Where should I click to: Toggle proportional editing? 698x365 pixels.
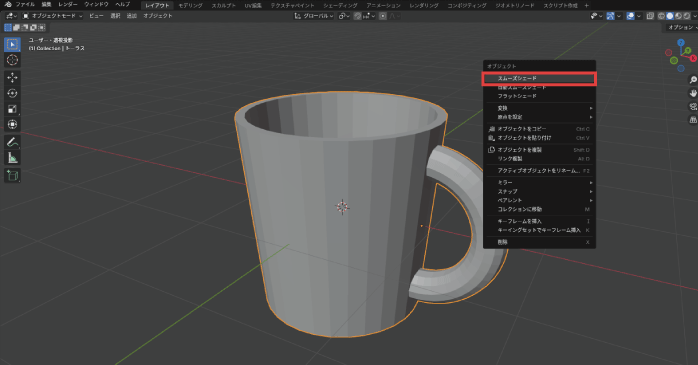[x=382, y=16]
